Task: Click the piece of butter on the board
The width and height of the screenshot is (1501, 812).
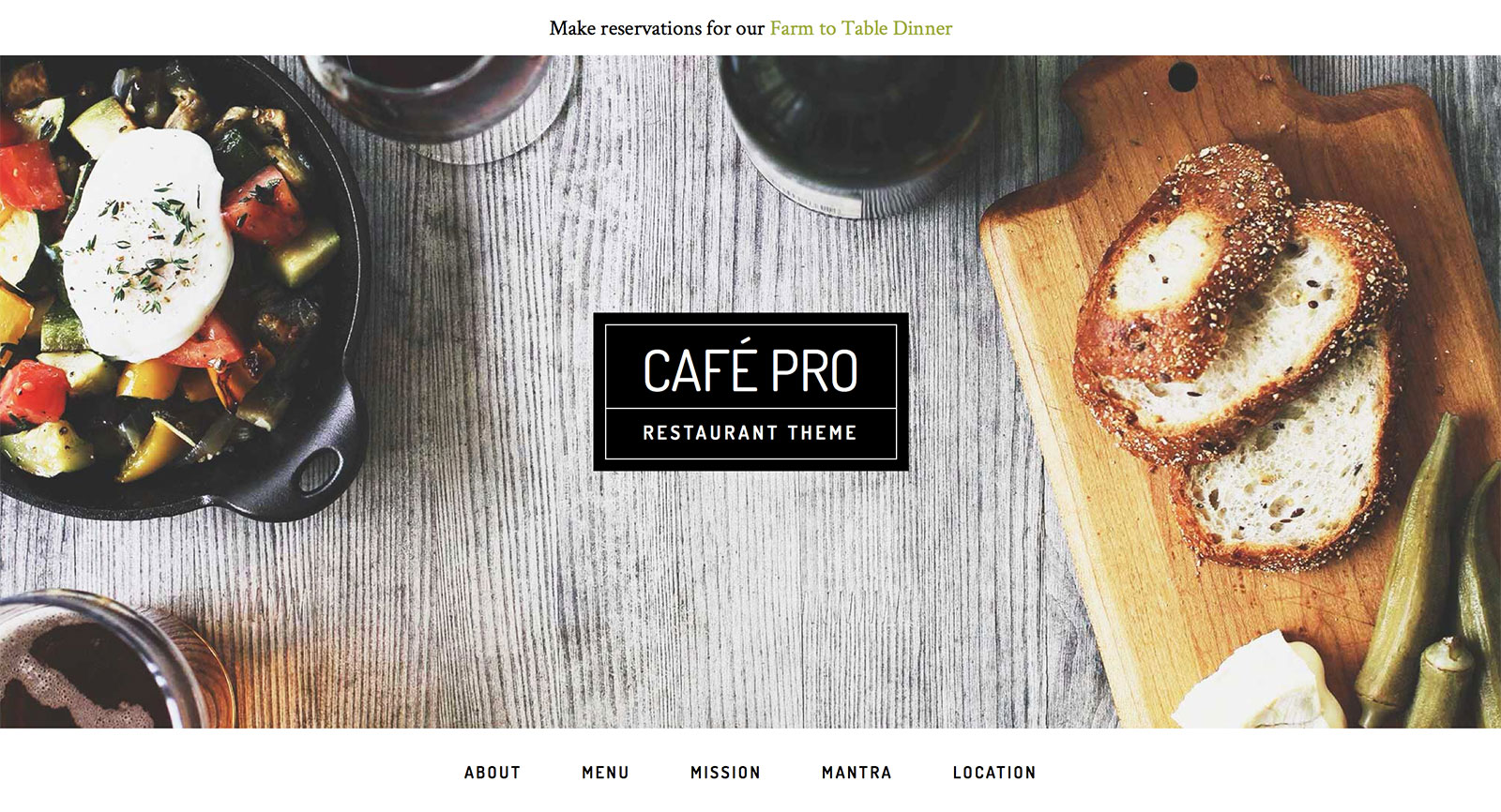Action: (x=1252, y=684)
